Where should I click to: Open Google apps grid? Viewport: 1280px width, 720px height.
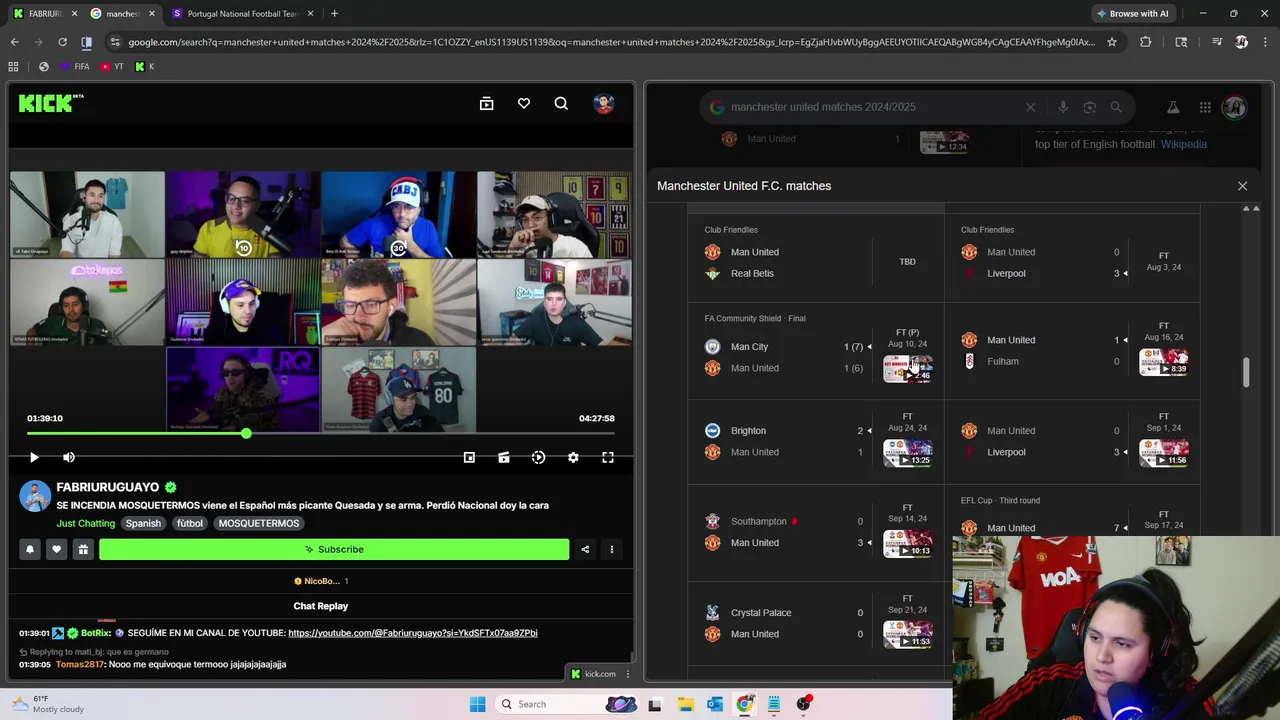pos(1205,107)
